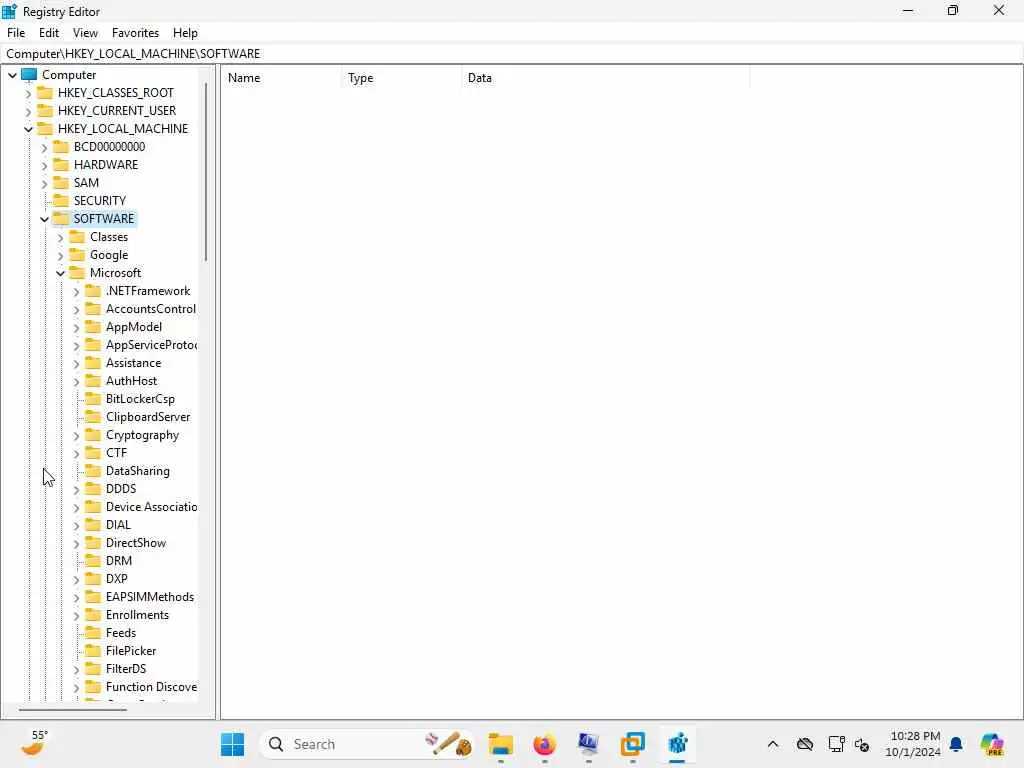
Task: Select the HKEY_CLASSES_ROOT folder icon
Action: pyautogui.click(x=45, y=92)
